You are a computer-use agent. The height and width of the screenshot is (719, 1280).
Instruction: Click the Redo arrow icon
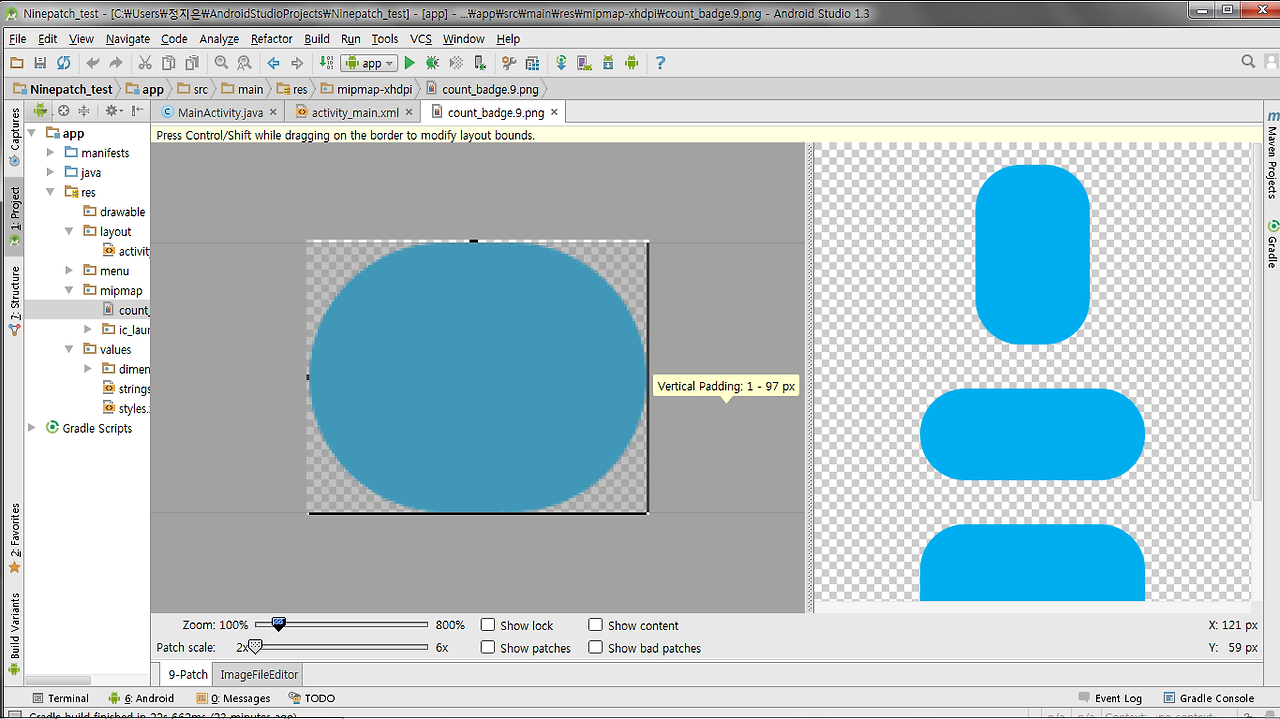tap(116, 63)
